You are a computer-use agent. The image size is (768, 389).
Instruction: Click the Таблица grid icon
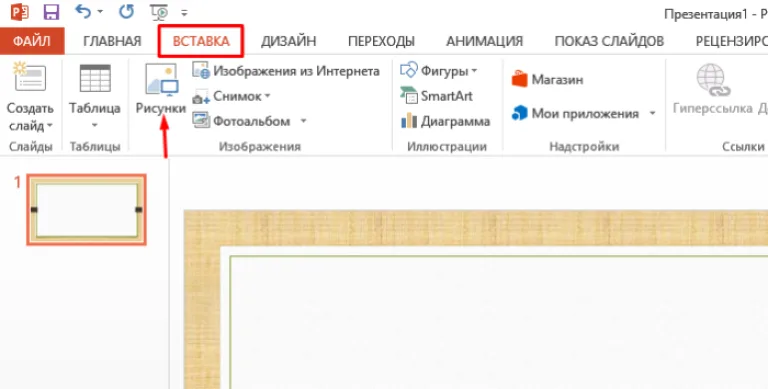coord(95,78)
